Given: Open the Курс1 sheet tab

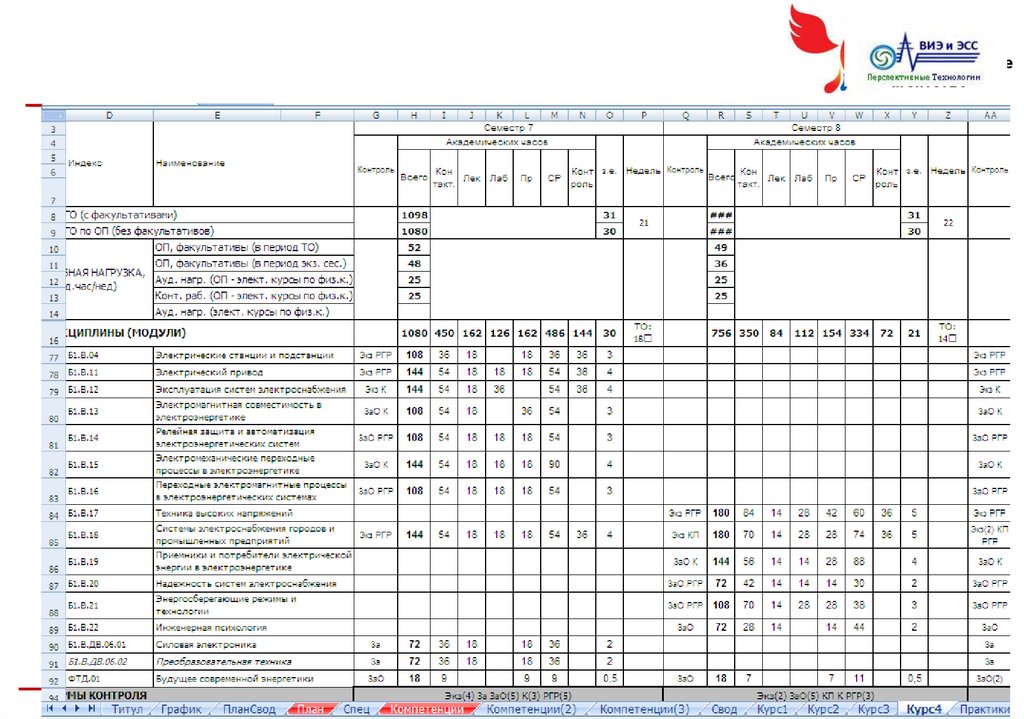Looking at the screenshot, I should [x=773, y=709].
